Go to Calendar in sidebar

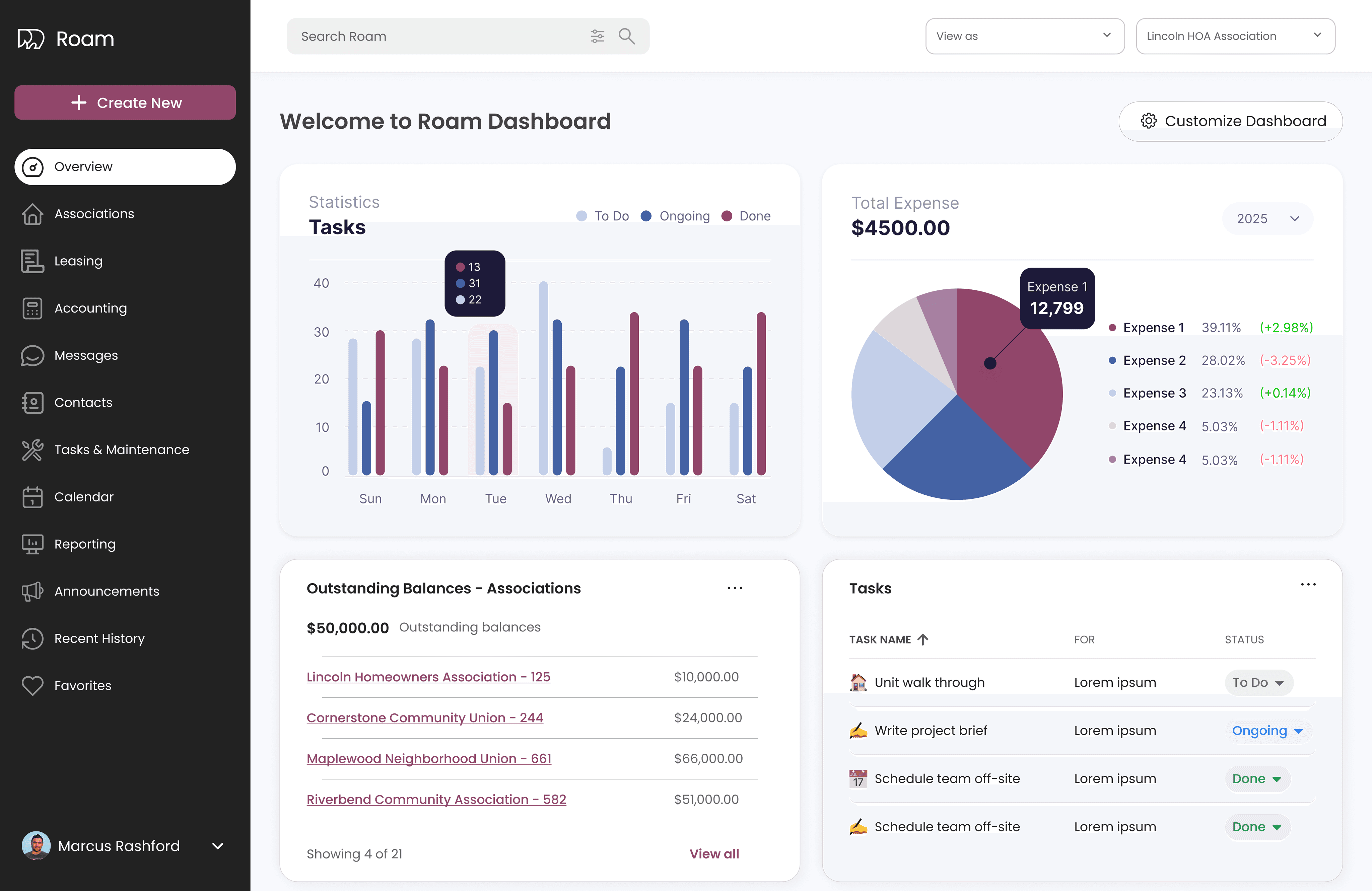(84, 497)
